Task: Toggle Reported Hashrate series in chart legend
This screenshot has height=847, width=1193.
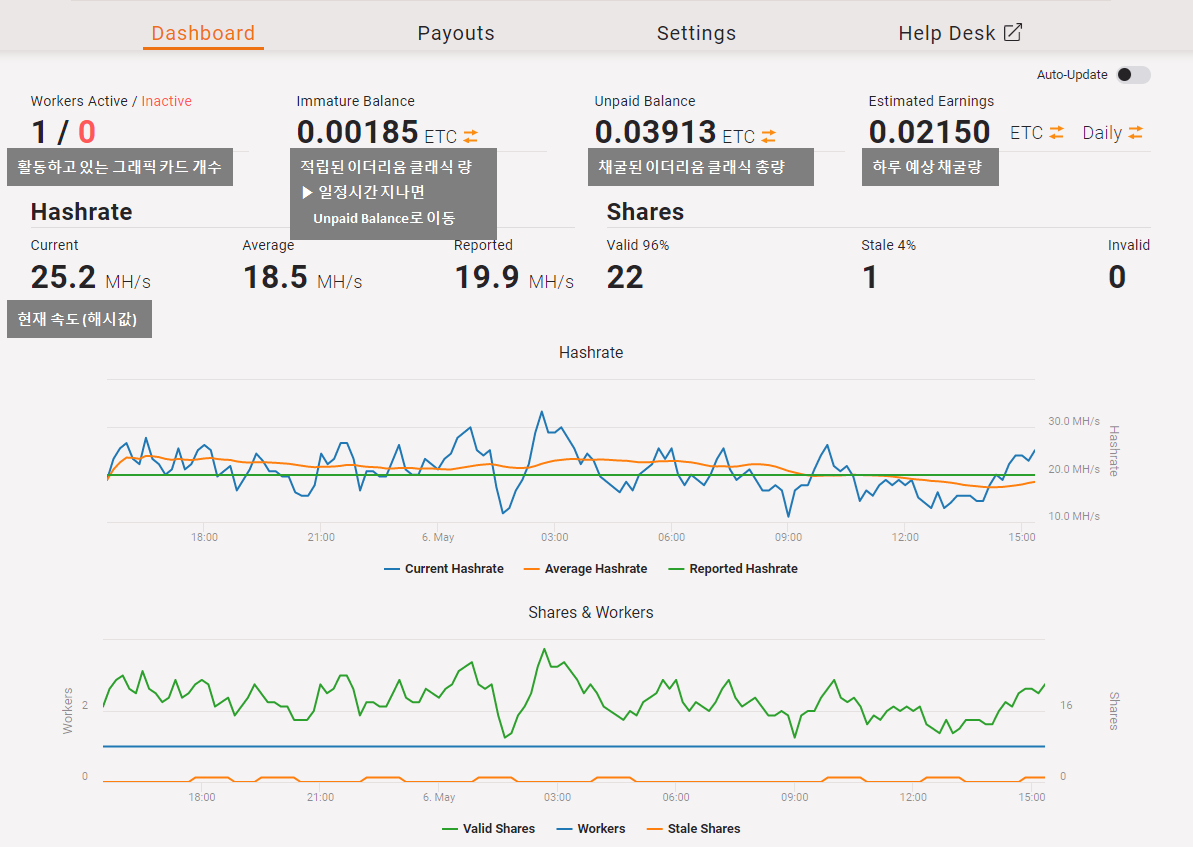Action: tap(733, 568)
